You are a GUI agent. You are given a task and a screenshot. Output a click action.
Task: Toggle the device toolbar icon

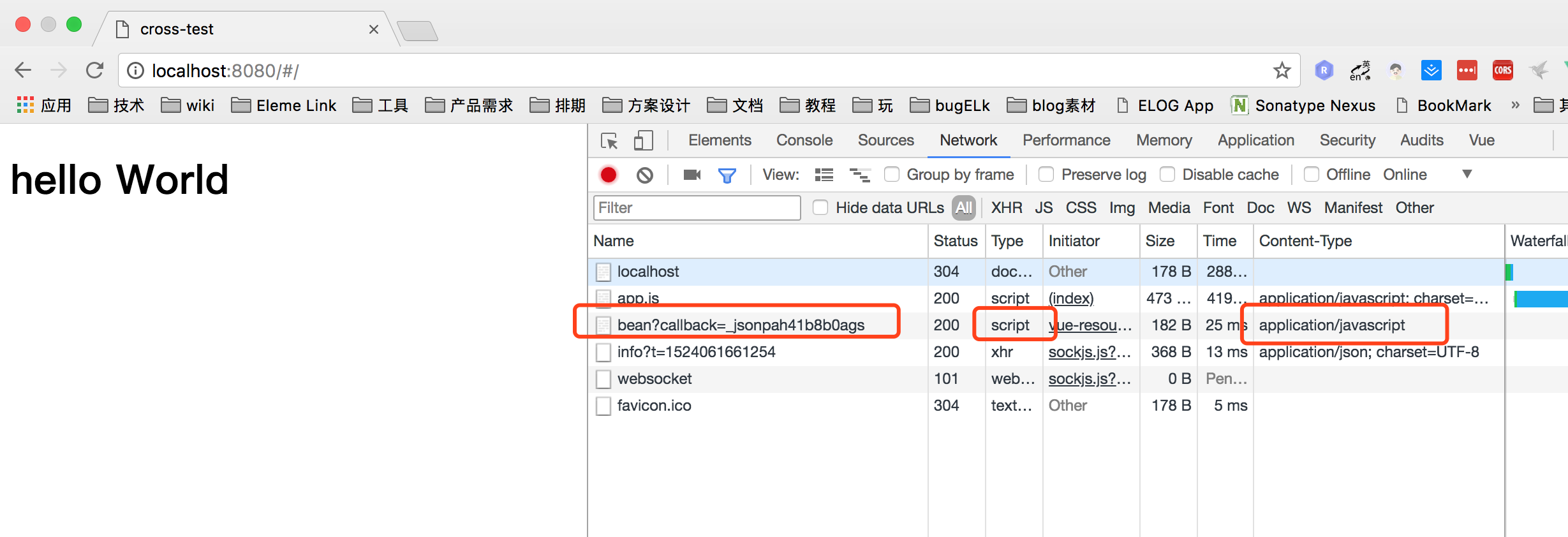pyautogui.click(x=643, y=141)
